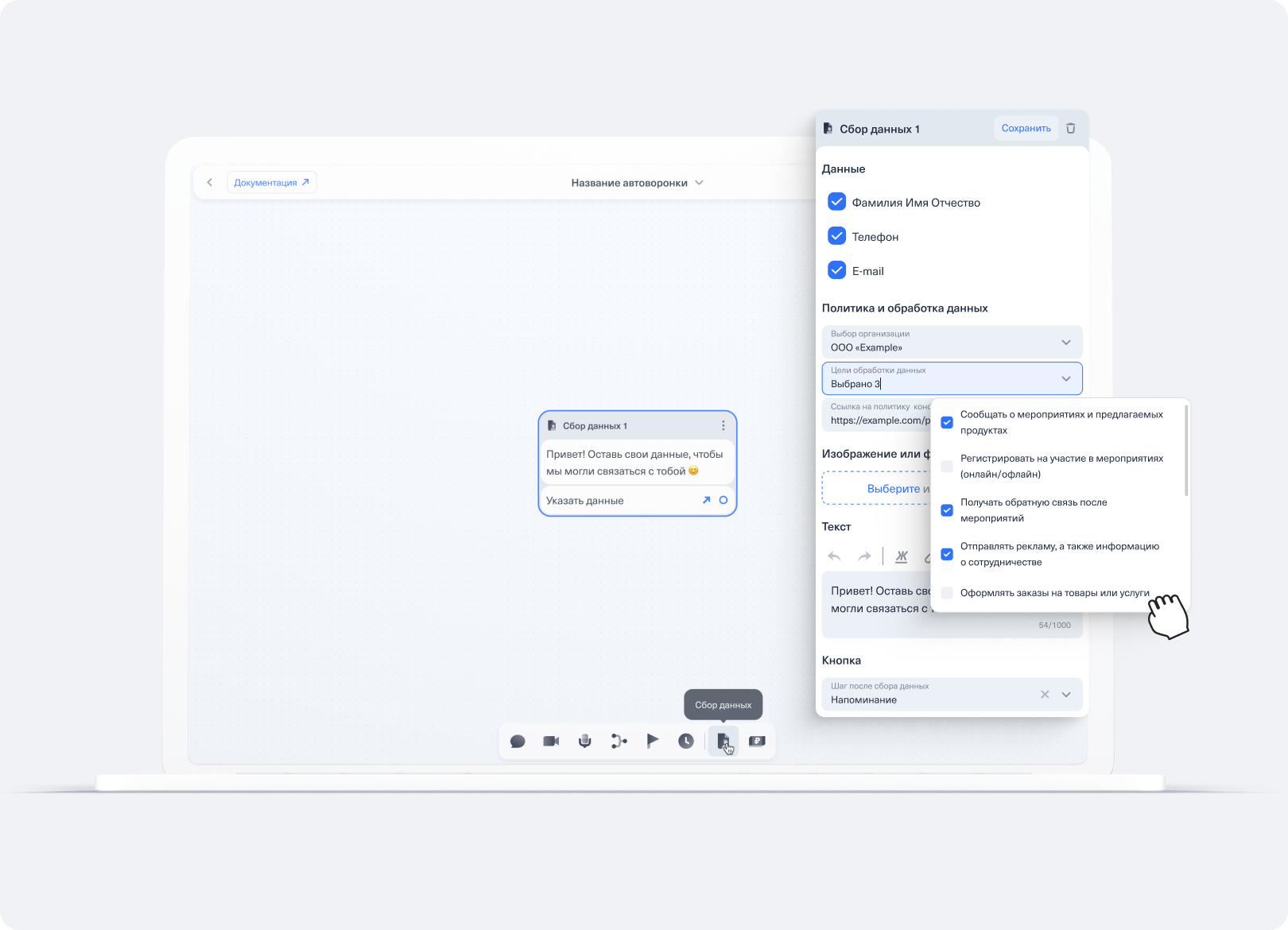Screen dimensions: 1288x930
Task: Open the Документация link
Action: tap(271, 183)
